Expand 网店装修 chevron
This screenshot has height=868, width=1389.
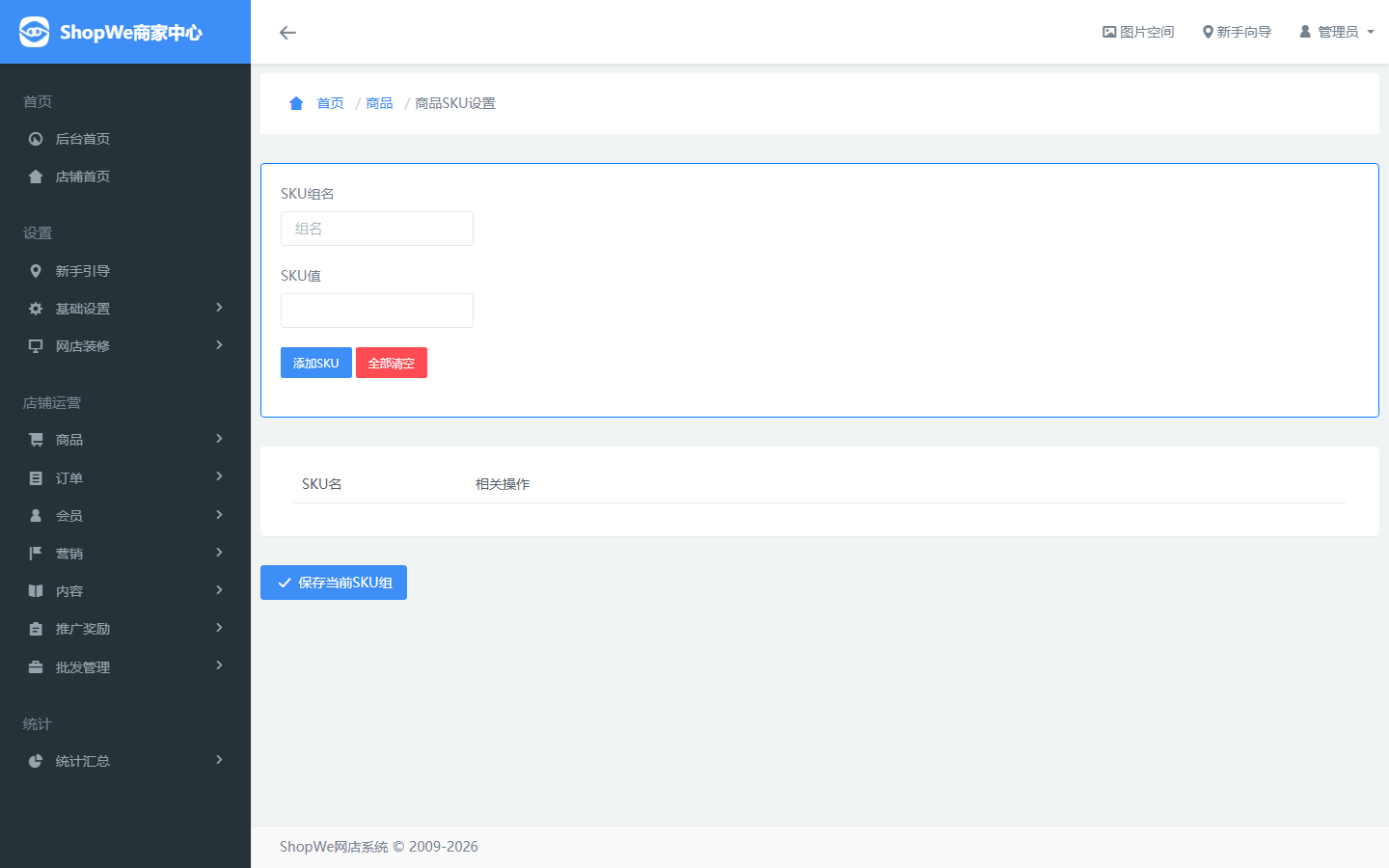(220, 345)
